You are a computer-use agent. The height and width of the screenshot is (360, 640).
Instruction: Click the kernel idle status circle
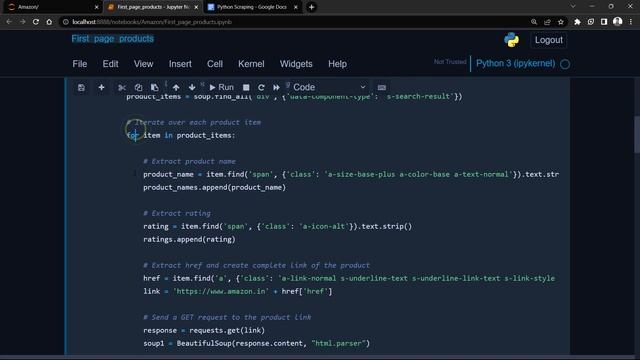(x=565, y=64)
